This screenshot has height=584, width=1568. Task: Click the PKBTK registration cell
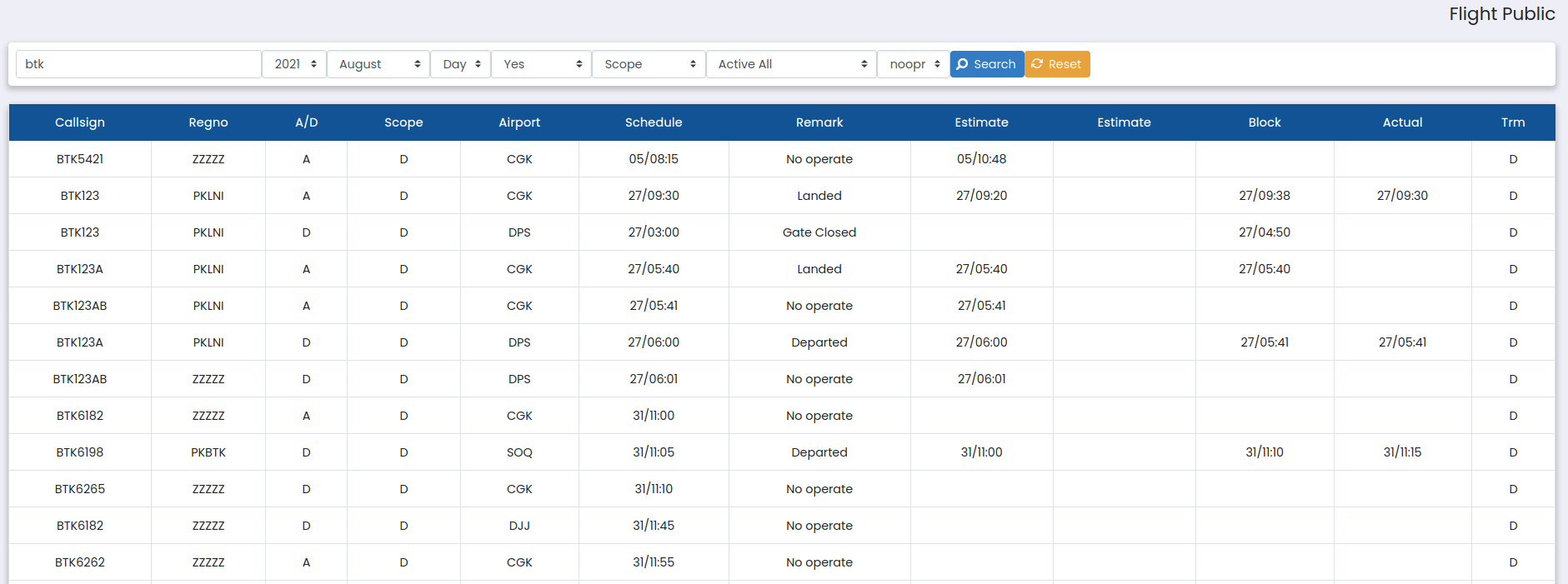point(208,452)
